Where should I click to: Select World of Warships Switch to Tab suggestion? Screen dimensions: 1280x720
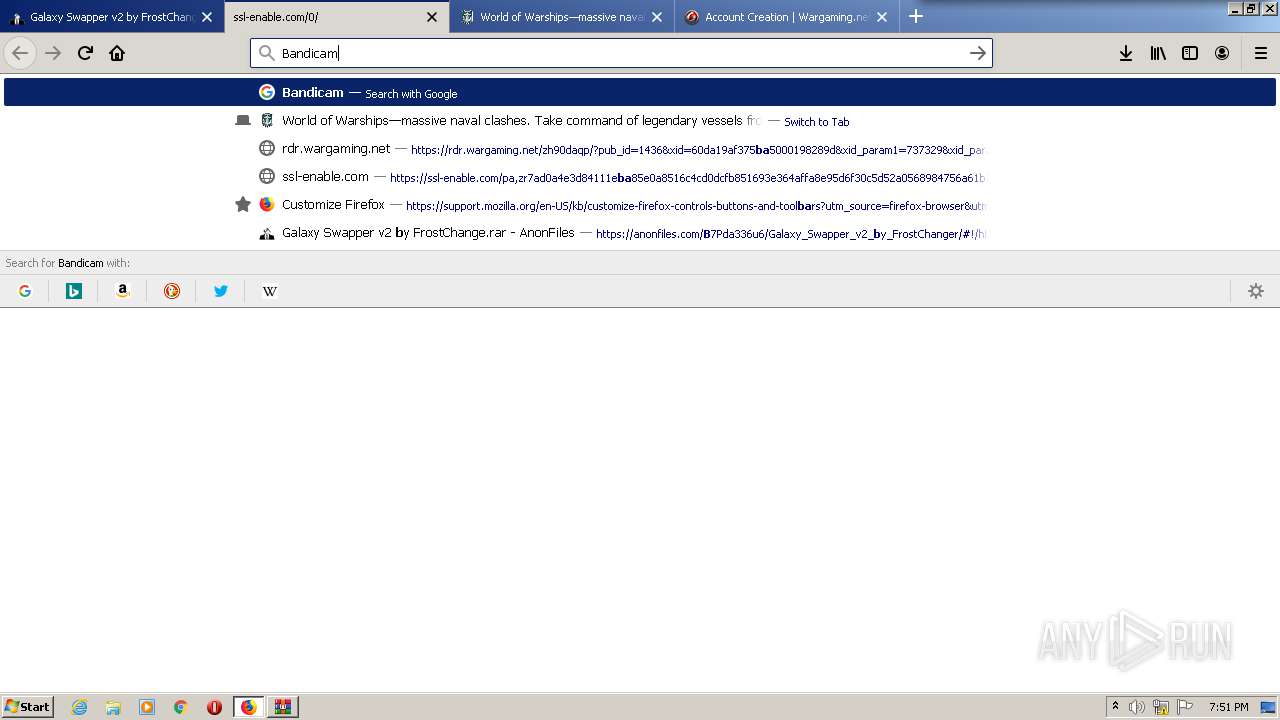point(640,120)
